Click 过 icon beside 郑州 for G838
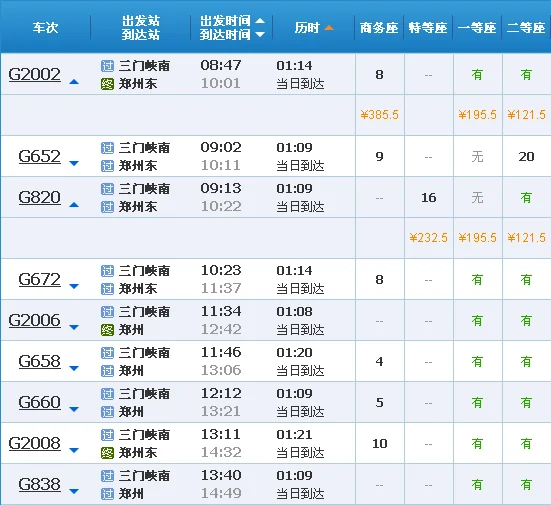This screenshot has height=505, width=551. (x=108, y=494)
